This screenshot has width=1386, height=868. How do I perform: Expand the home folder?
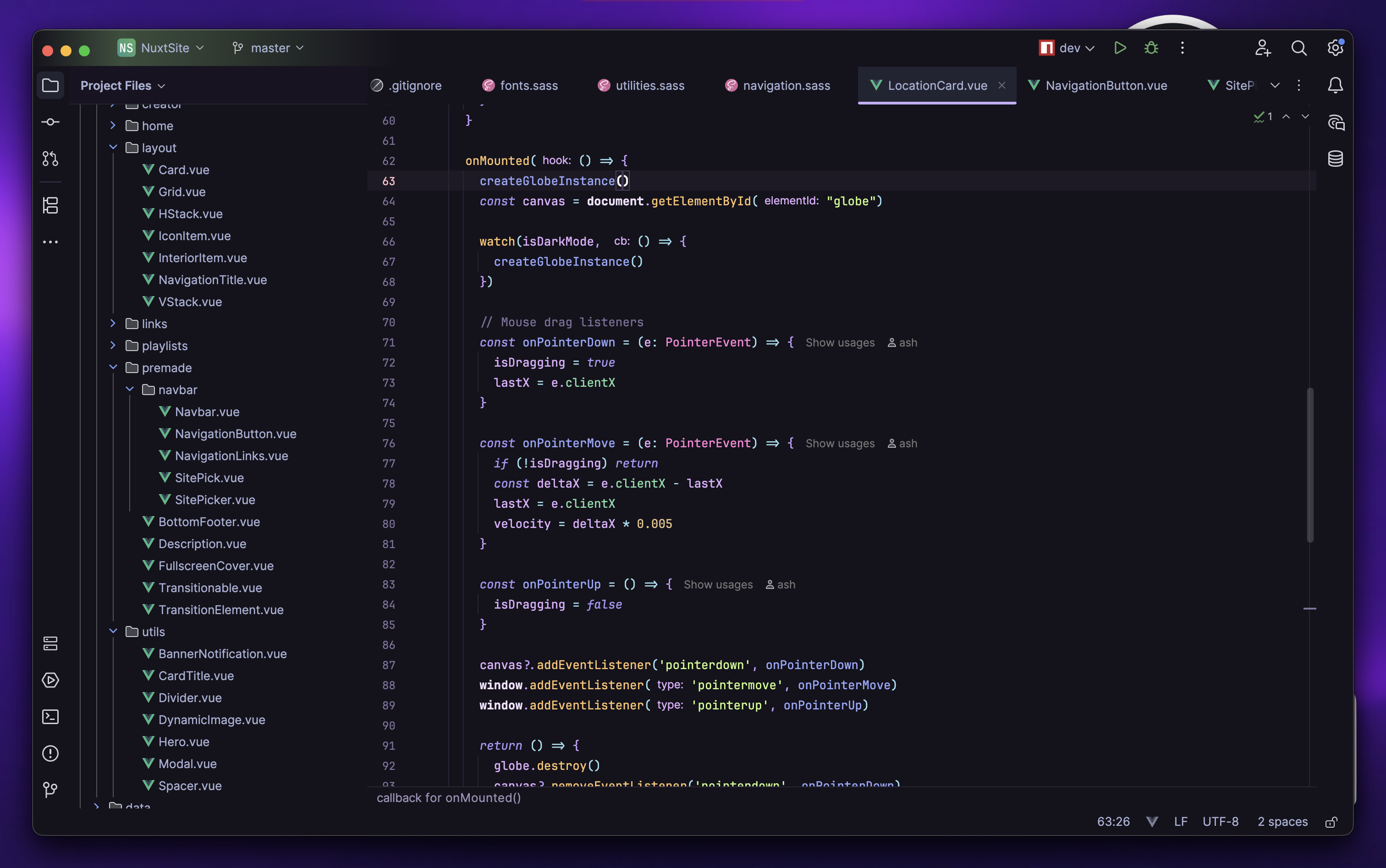point(113,125)
